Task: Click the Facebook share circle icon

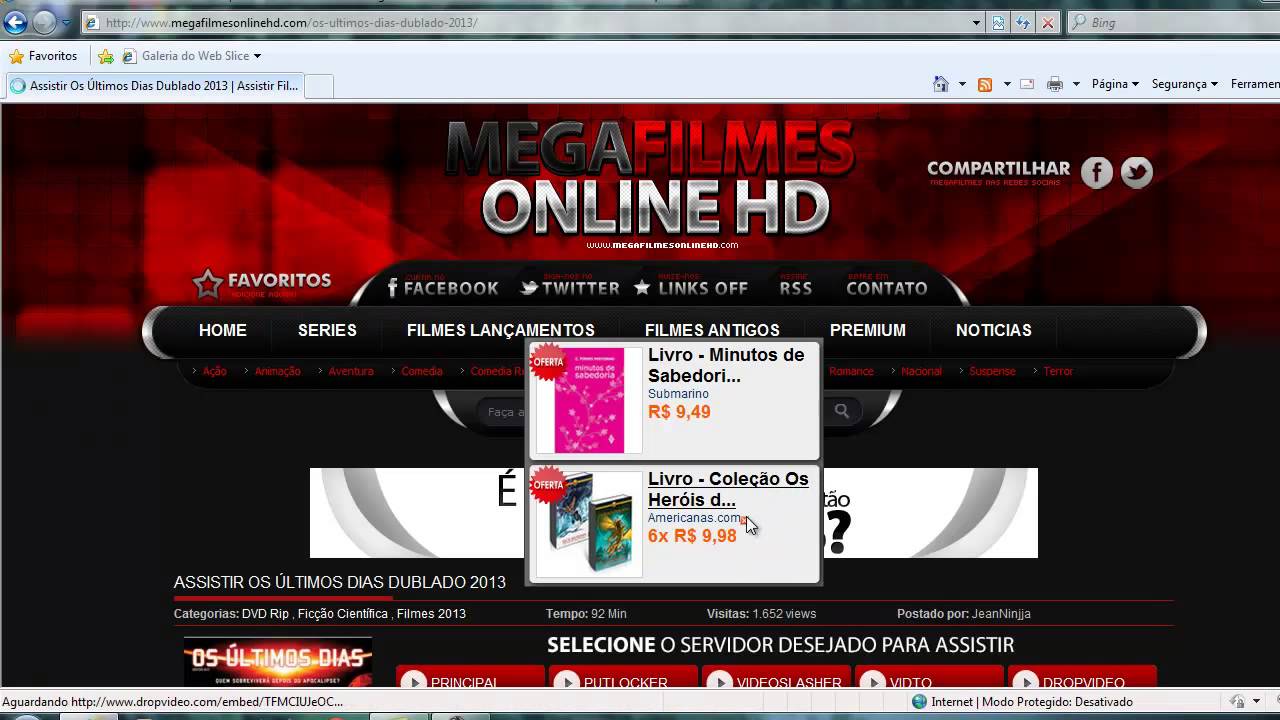Action: point(1097,173)
